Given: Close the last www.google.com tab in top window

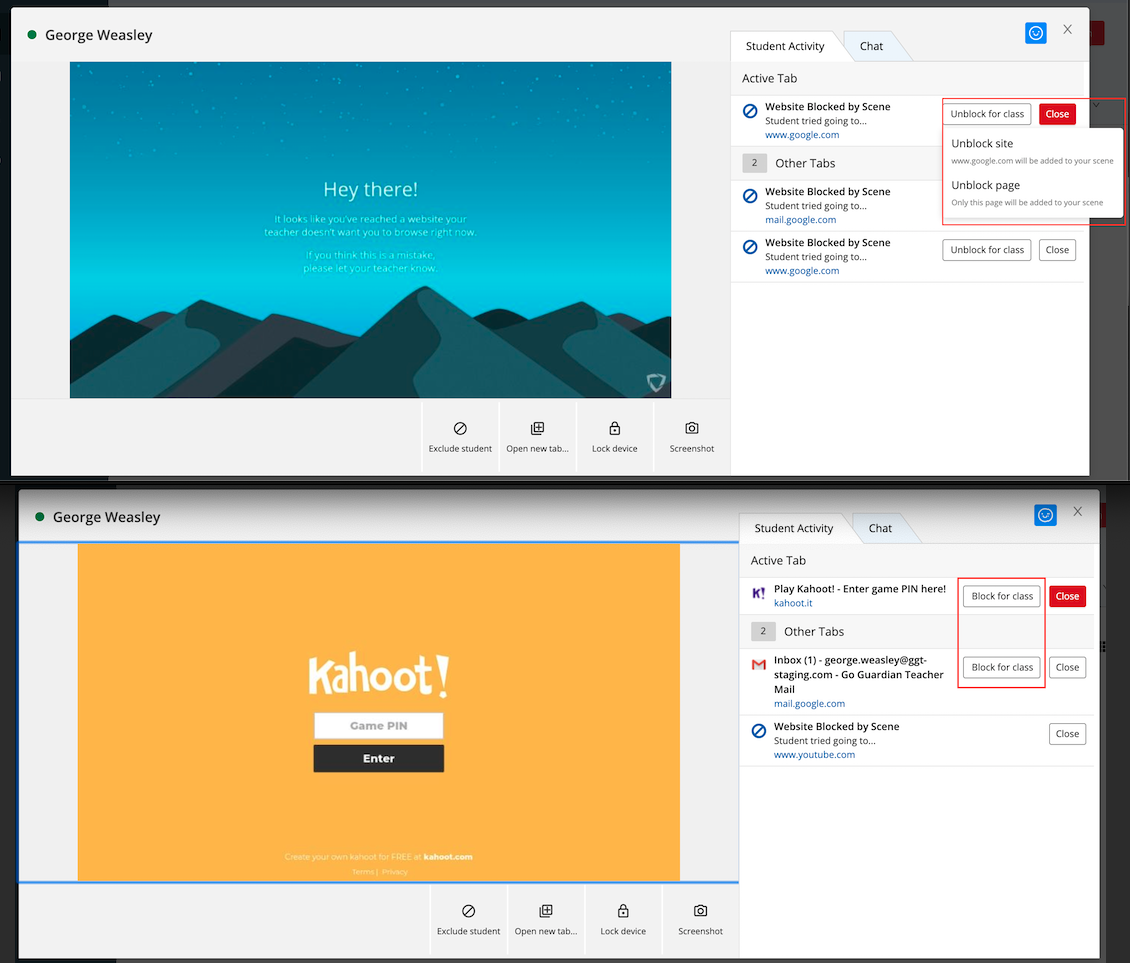Looking at the screenshot, I should tap(1057, 250).
